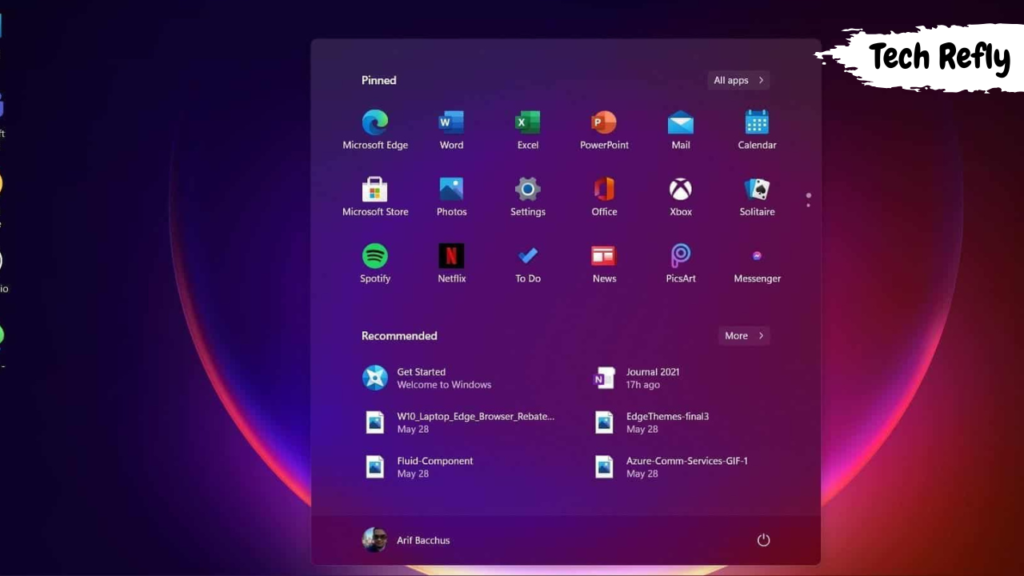Expand More recommended items
Image resolution: width=1024 pixels, height=576 pixels.
[x=743, y=336]
